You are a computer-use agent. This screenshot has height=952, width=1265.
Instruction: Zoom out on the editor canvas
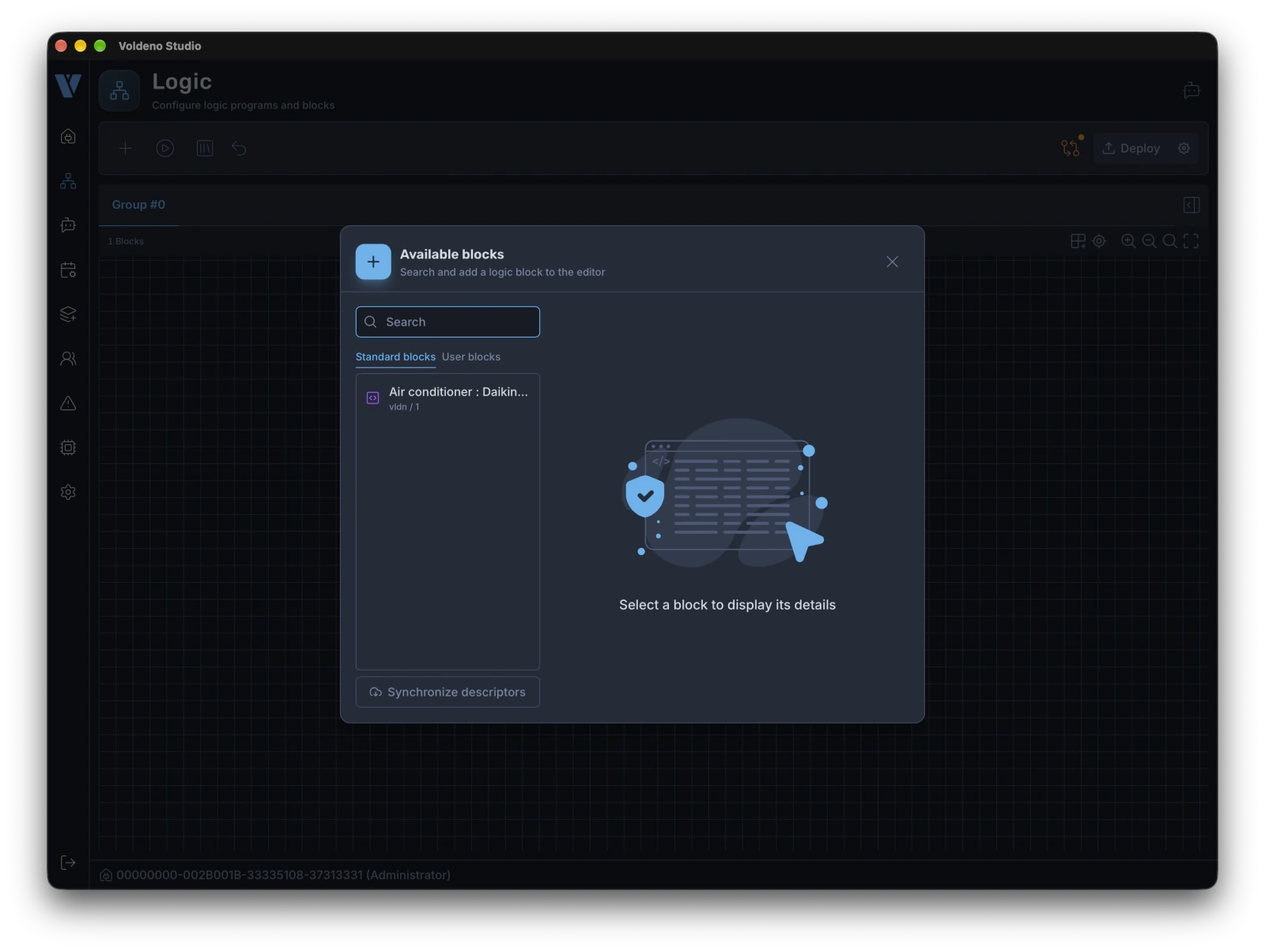tap(1149, 241)
